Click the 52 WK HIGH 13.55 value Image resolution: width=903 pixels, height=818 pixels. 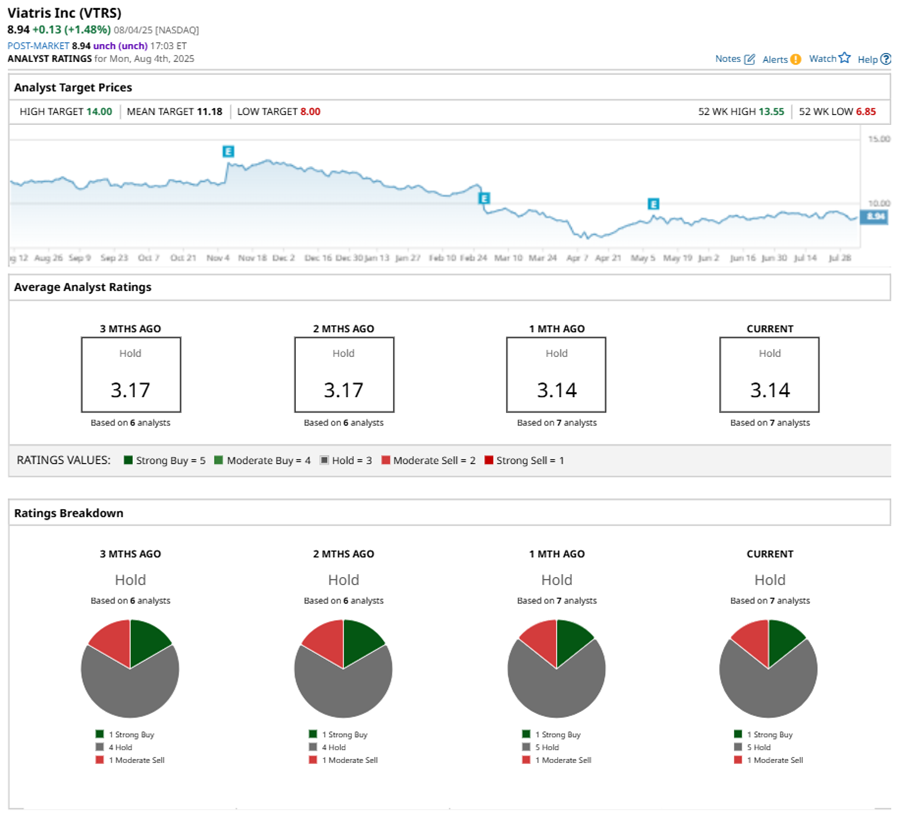[x=771, y=112]
